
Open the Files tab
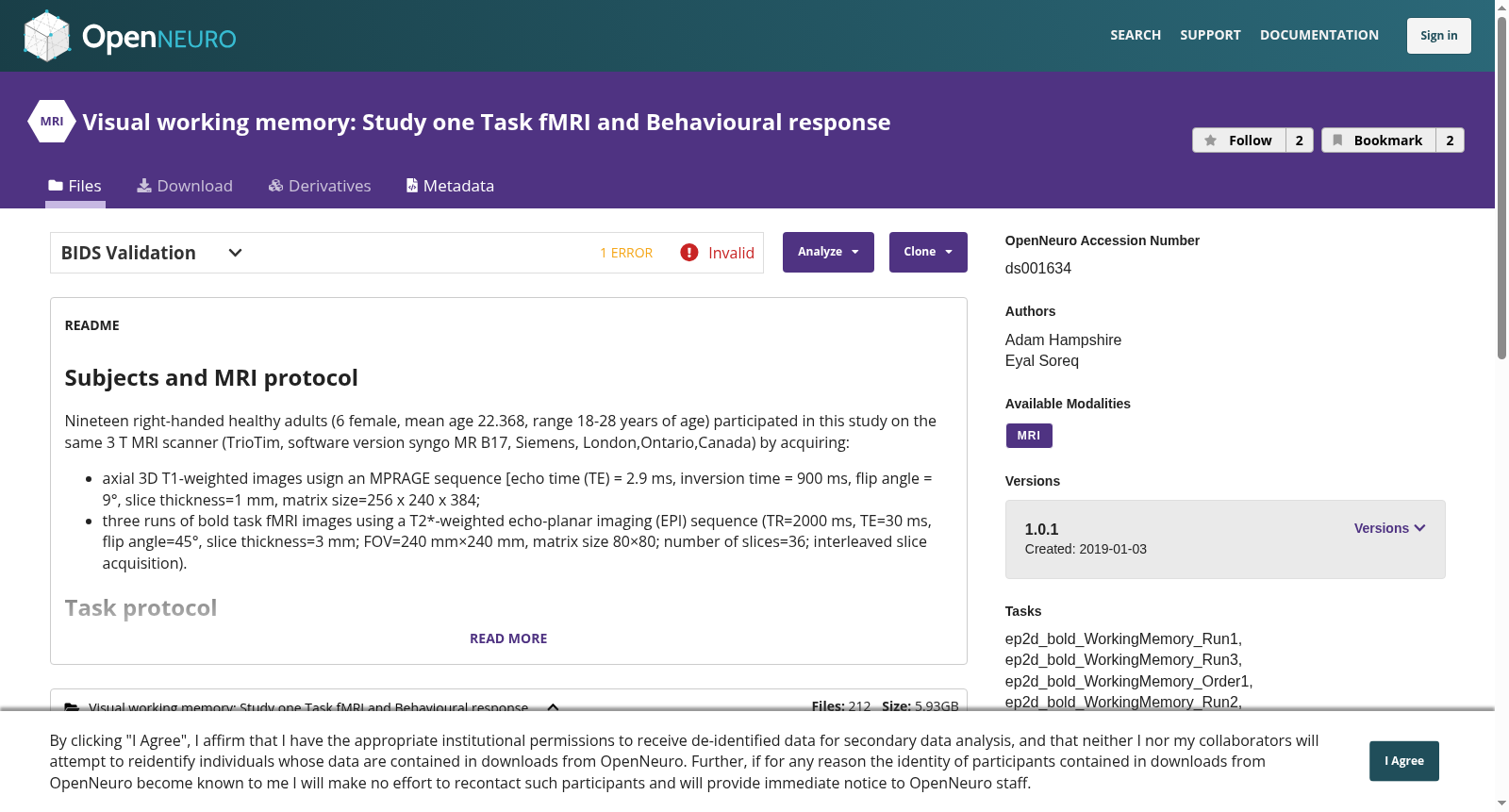75,186
